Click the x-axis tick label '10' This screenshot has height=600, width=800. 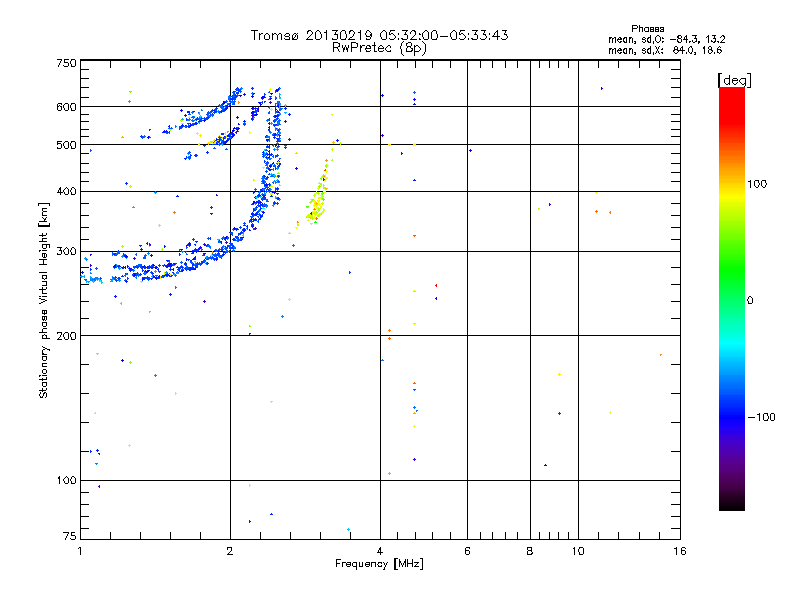(x=578, y=551)
